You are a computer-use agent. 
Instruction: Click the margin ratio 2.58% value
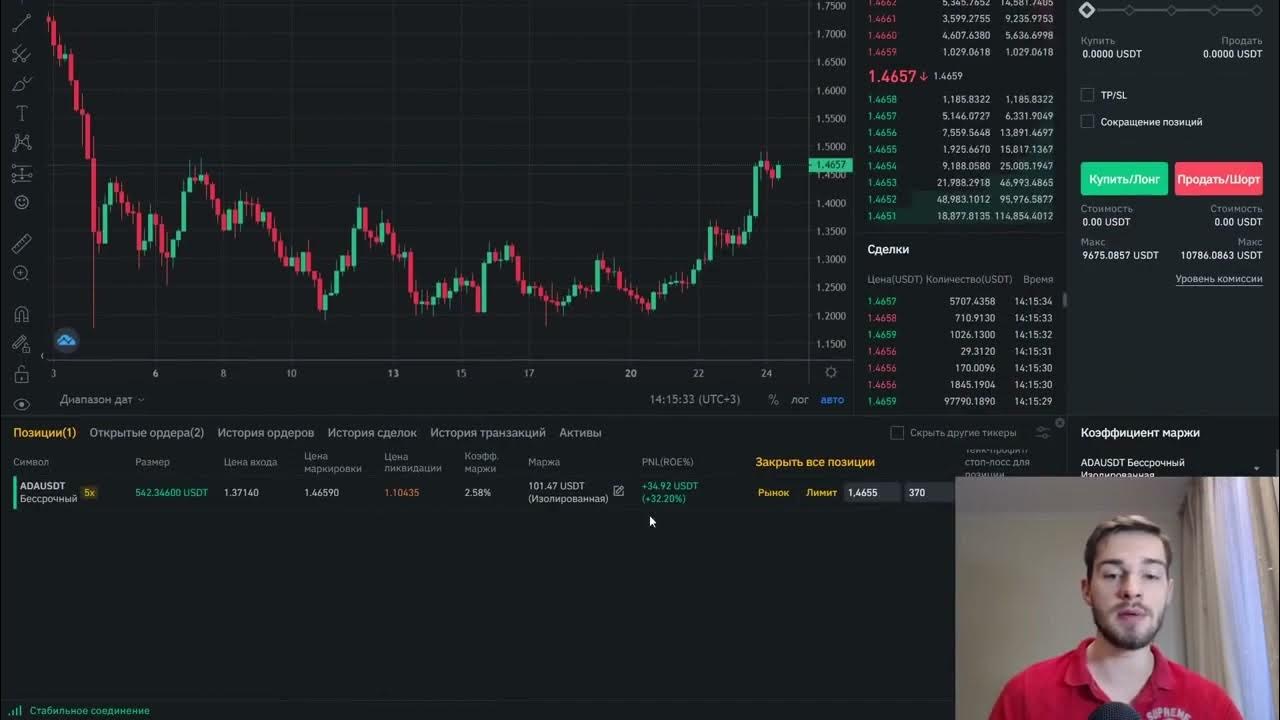pyautogui.click(x=478, y=492)
